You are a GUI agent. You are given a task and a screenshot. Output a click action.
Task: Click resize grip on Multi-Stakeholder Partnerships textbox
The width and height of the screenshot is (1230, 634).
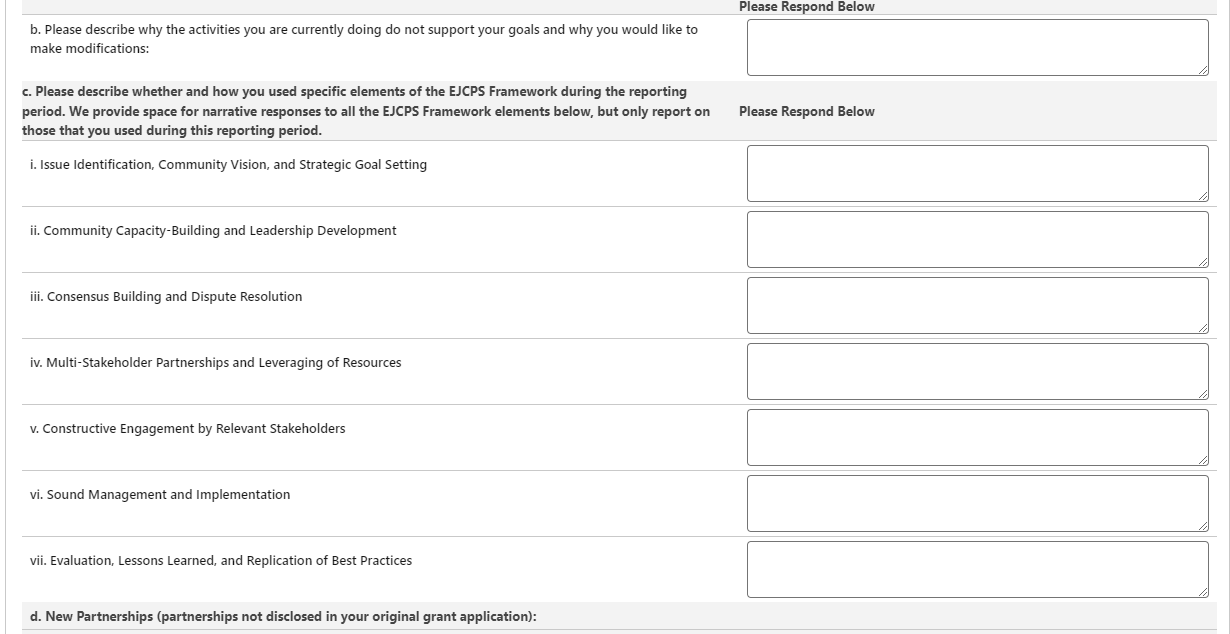coord(1202,394)
